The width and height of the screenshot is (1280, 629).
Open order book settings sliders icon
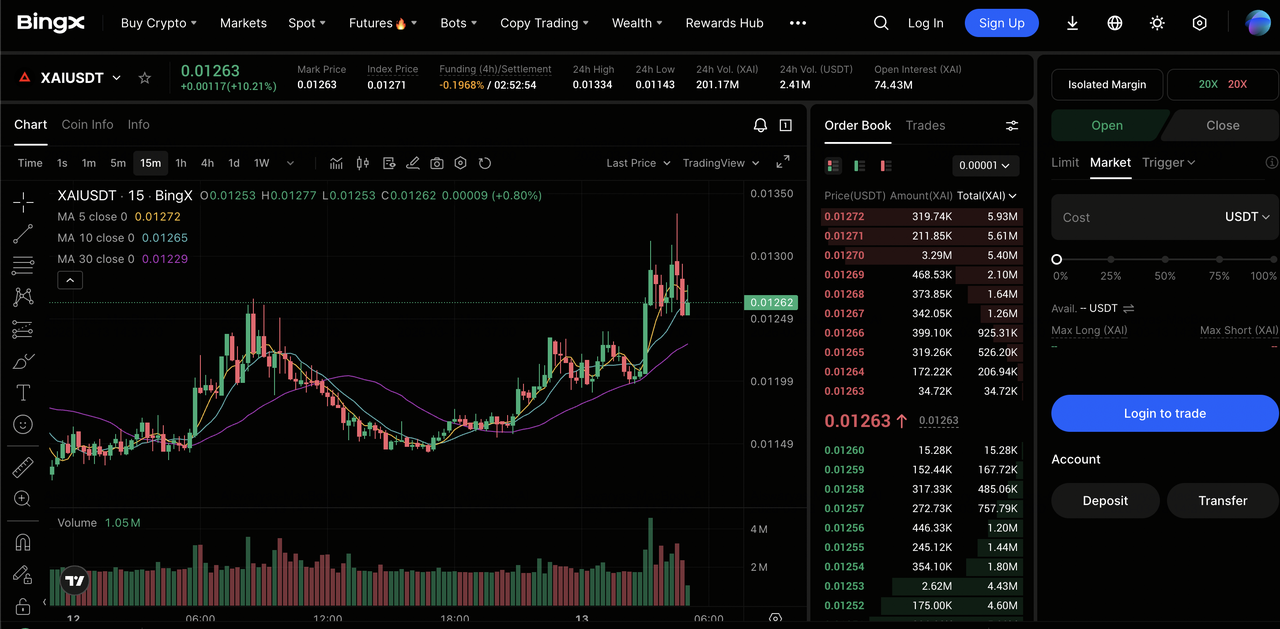tap(1012, 125)
